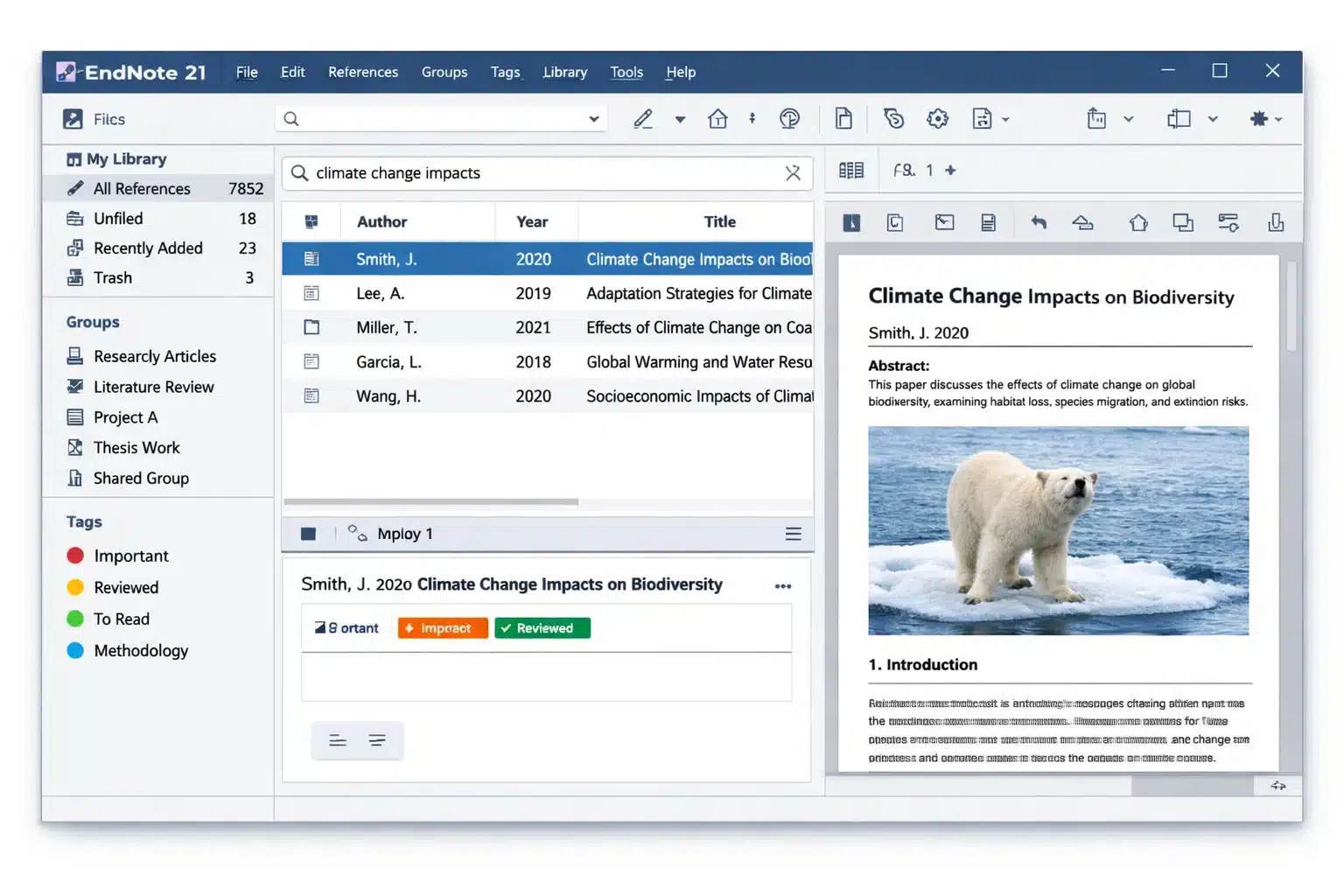The image size is (1344, 896).
Task: Open settings gear icon in toolbar
Action: [937, 119]
